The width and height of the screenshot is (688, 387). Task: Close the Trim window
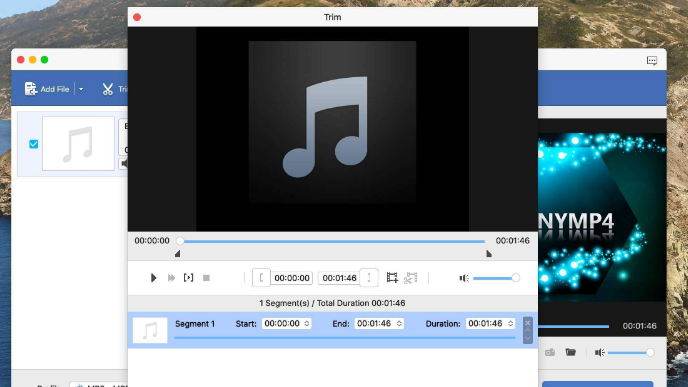tap(137, 17)
